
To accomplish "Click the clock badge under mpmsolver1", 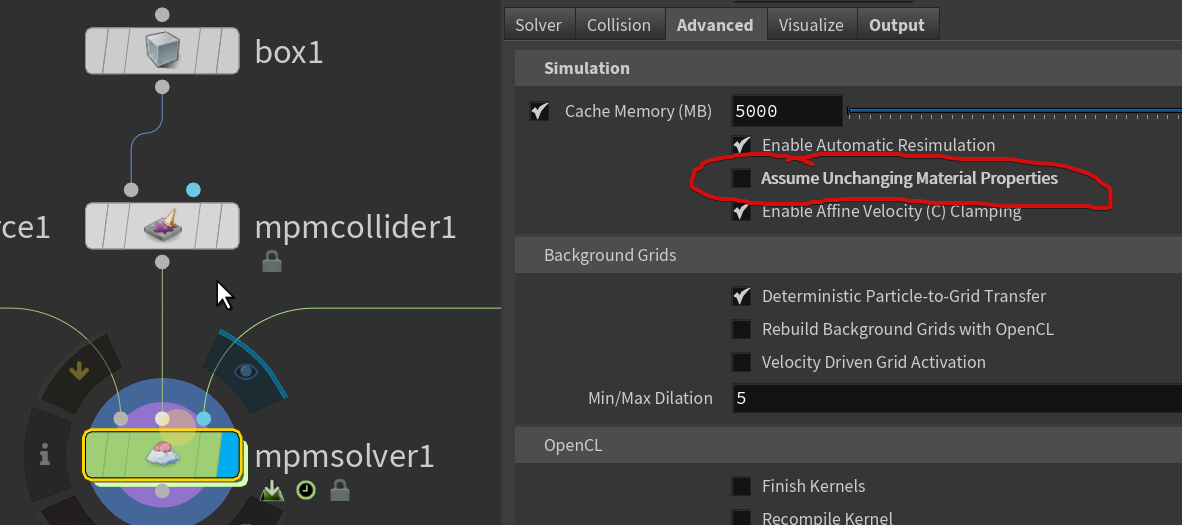I will [x=306, y=491].
